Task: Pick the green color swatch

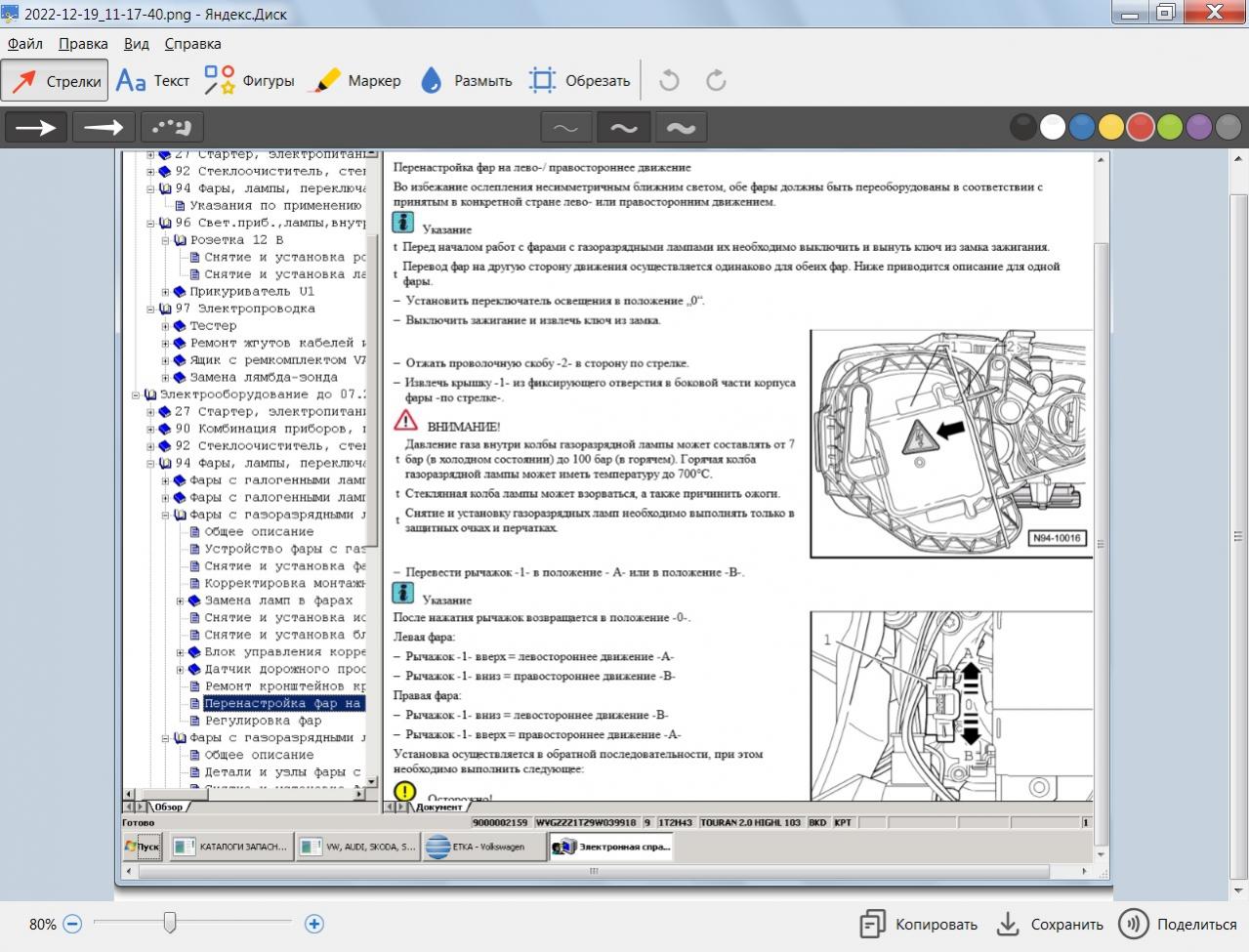Action: [1170, 127]
